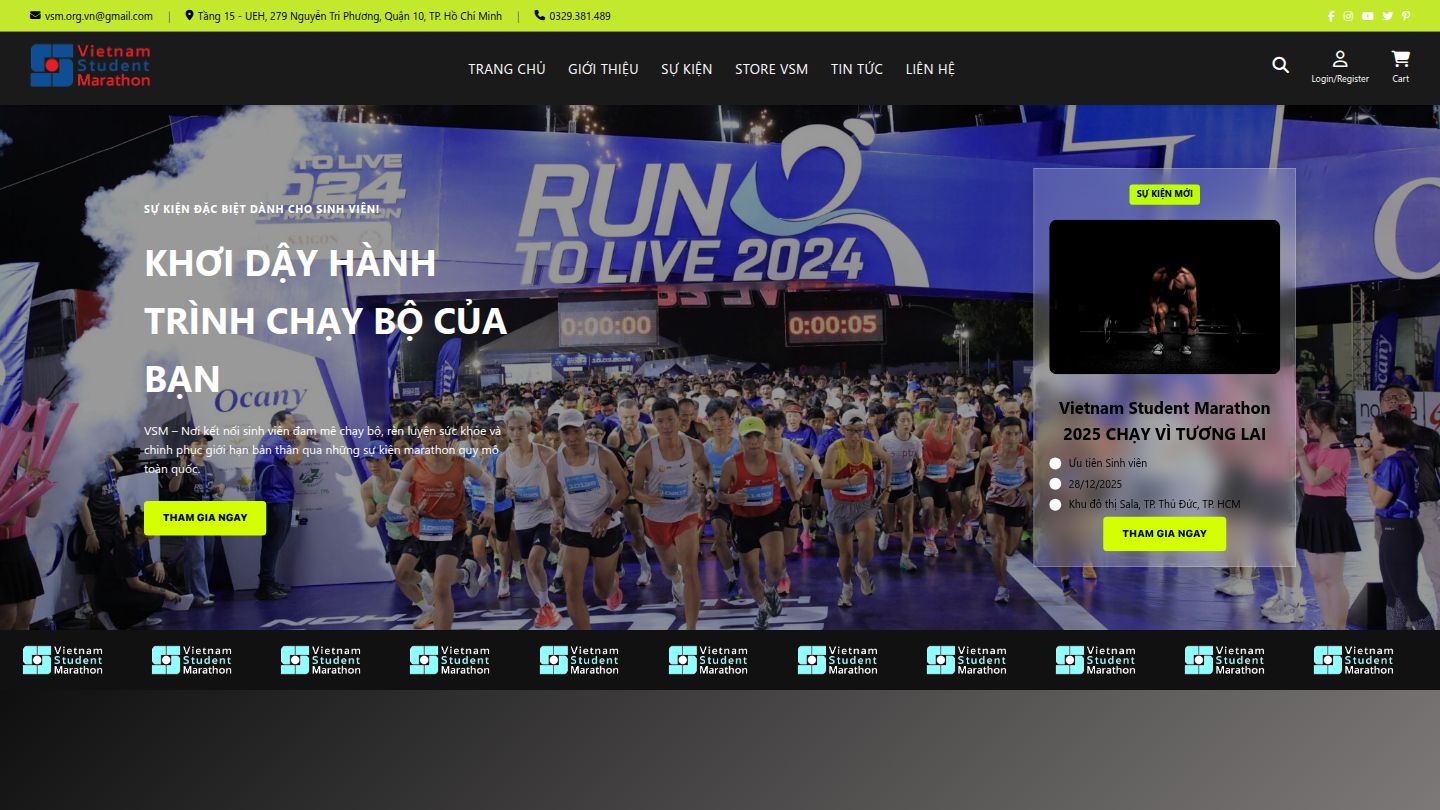Click the SỰ KIỆN MỚI badge

click(x=1164, y=194)
